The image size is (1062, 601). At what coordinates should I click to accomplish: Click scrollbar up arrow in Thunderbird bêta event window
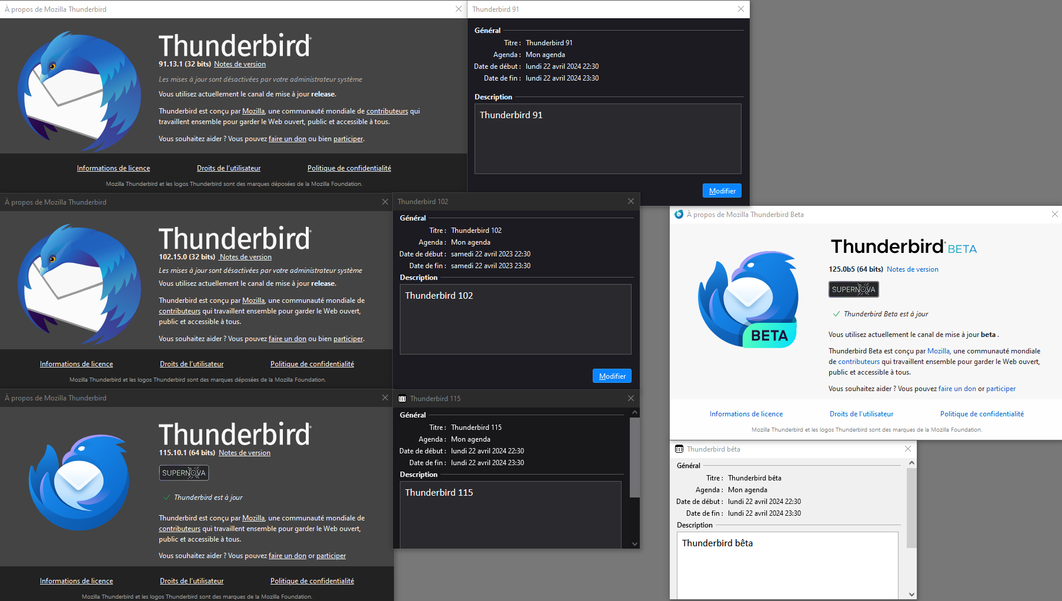(x=909, y=464)
